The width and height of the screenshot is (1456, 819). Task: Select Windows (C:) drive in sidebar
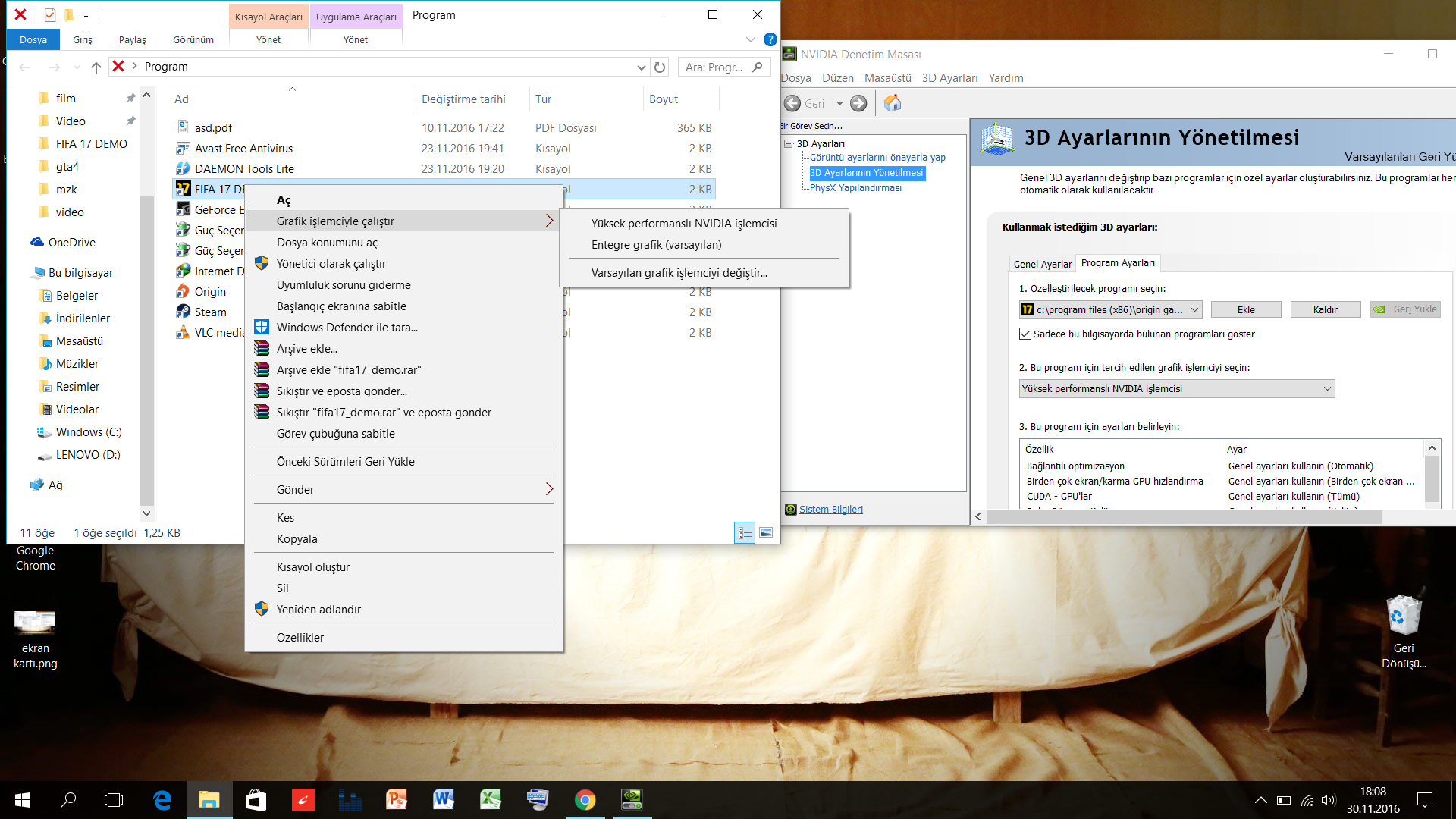pyautogui.click(x=89, y=431)
